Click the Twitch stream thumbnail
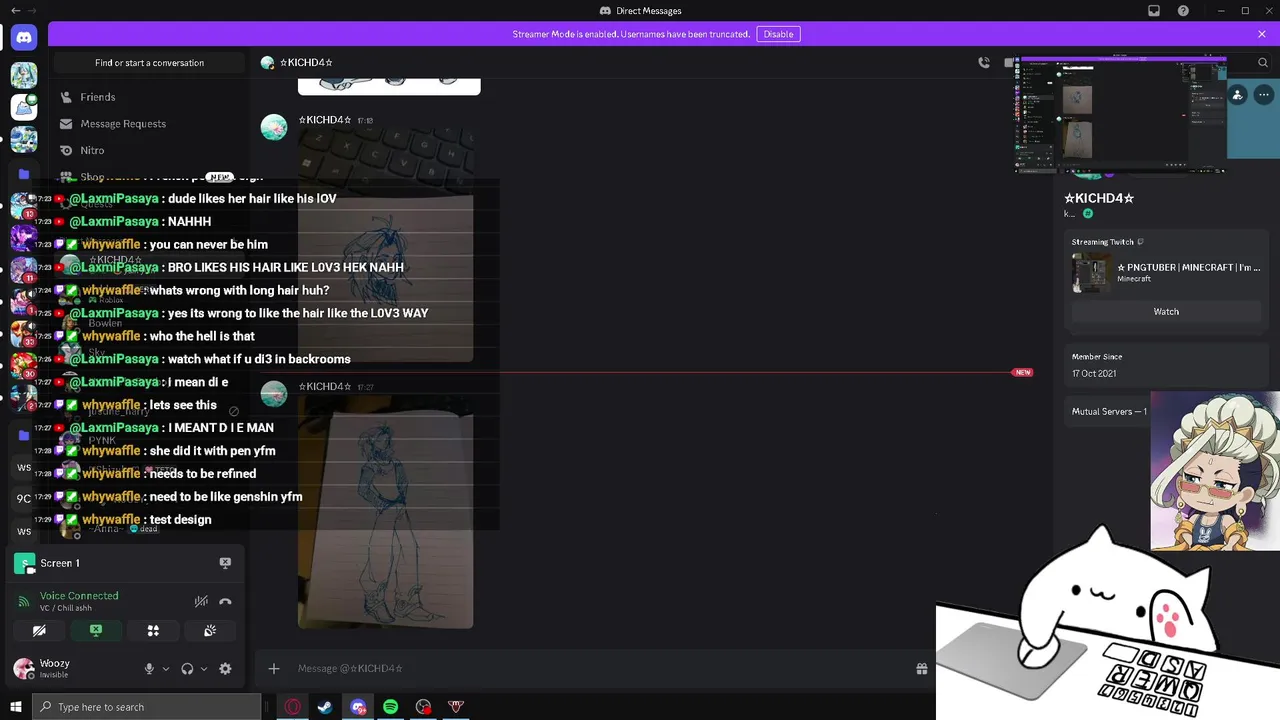 point(1091,272)
